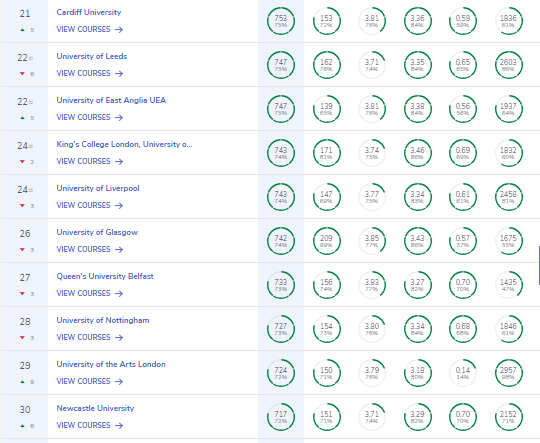540x443 pixels.
Task: Click the green up arrow under rank 29
Action: 22,382
